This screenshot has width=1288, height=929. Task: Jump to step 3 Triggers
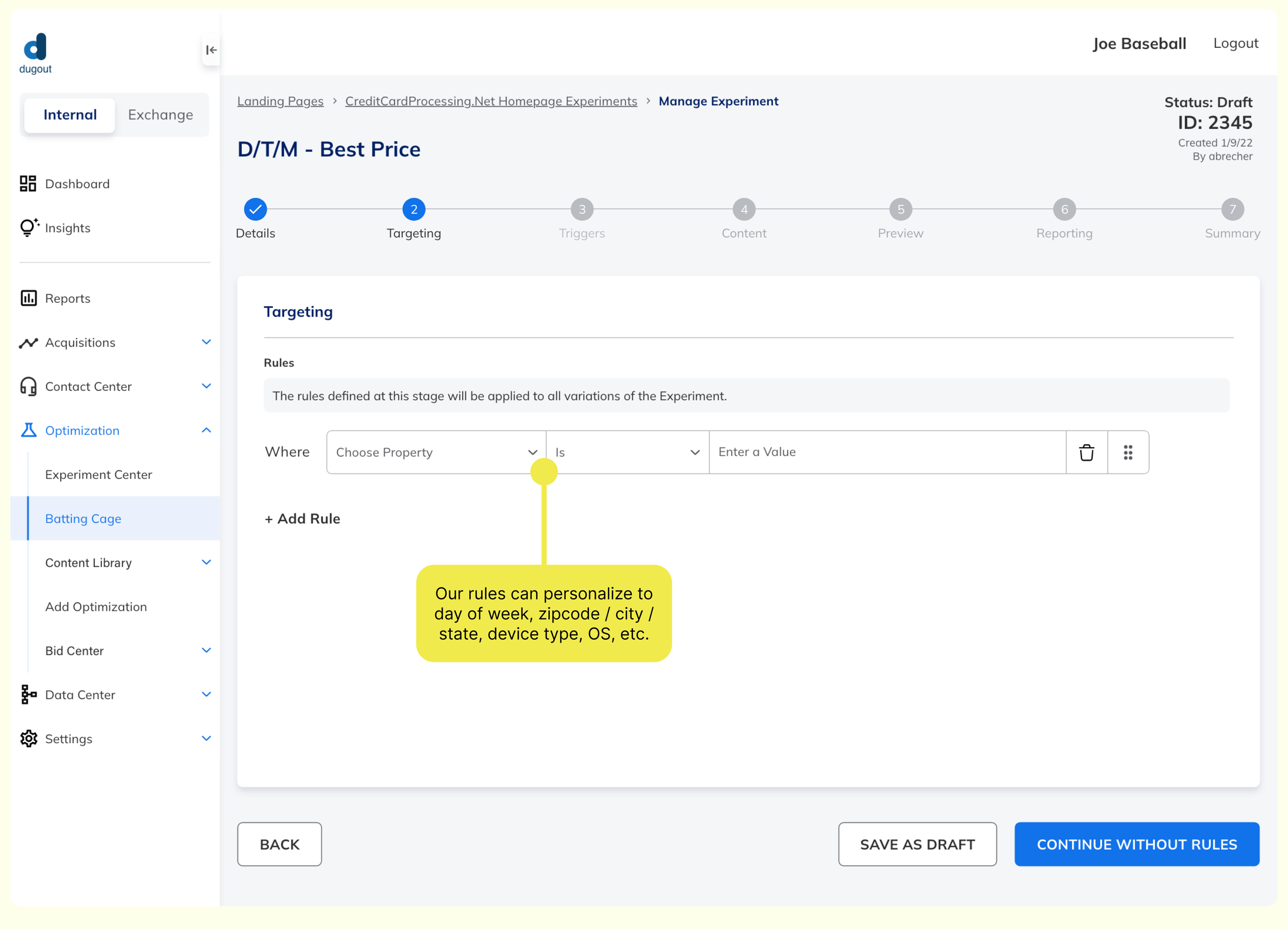point(582,210)
